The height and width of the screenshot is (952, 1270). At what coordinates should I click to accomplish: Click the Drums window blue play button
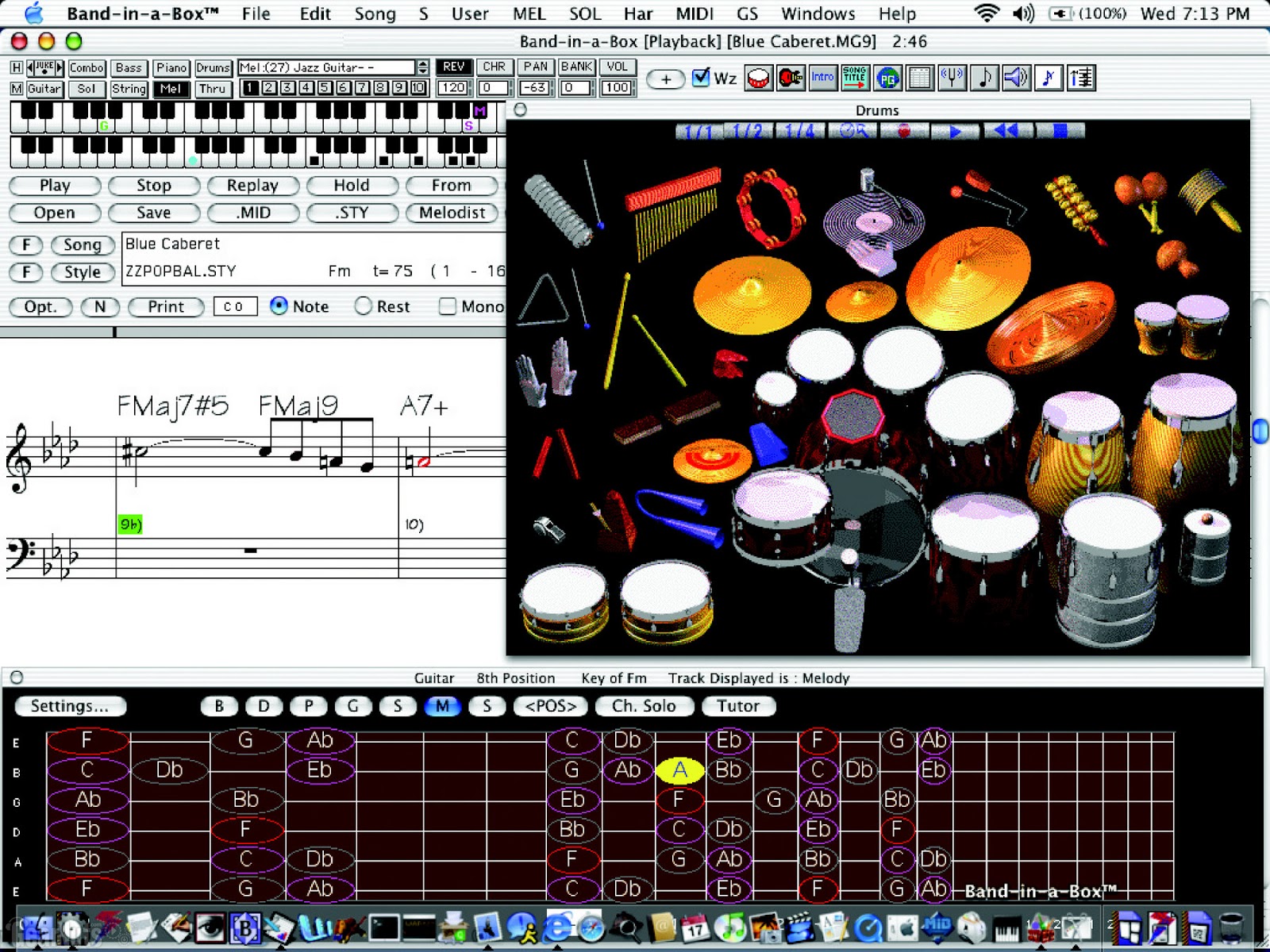[955, 131]
